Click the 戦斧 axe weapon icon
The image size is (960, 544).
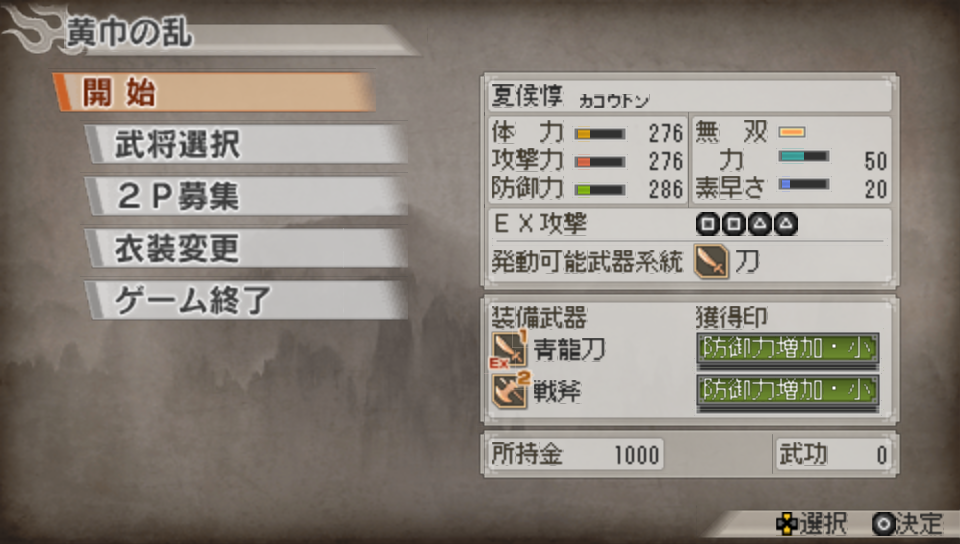[x=510, y=390]
